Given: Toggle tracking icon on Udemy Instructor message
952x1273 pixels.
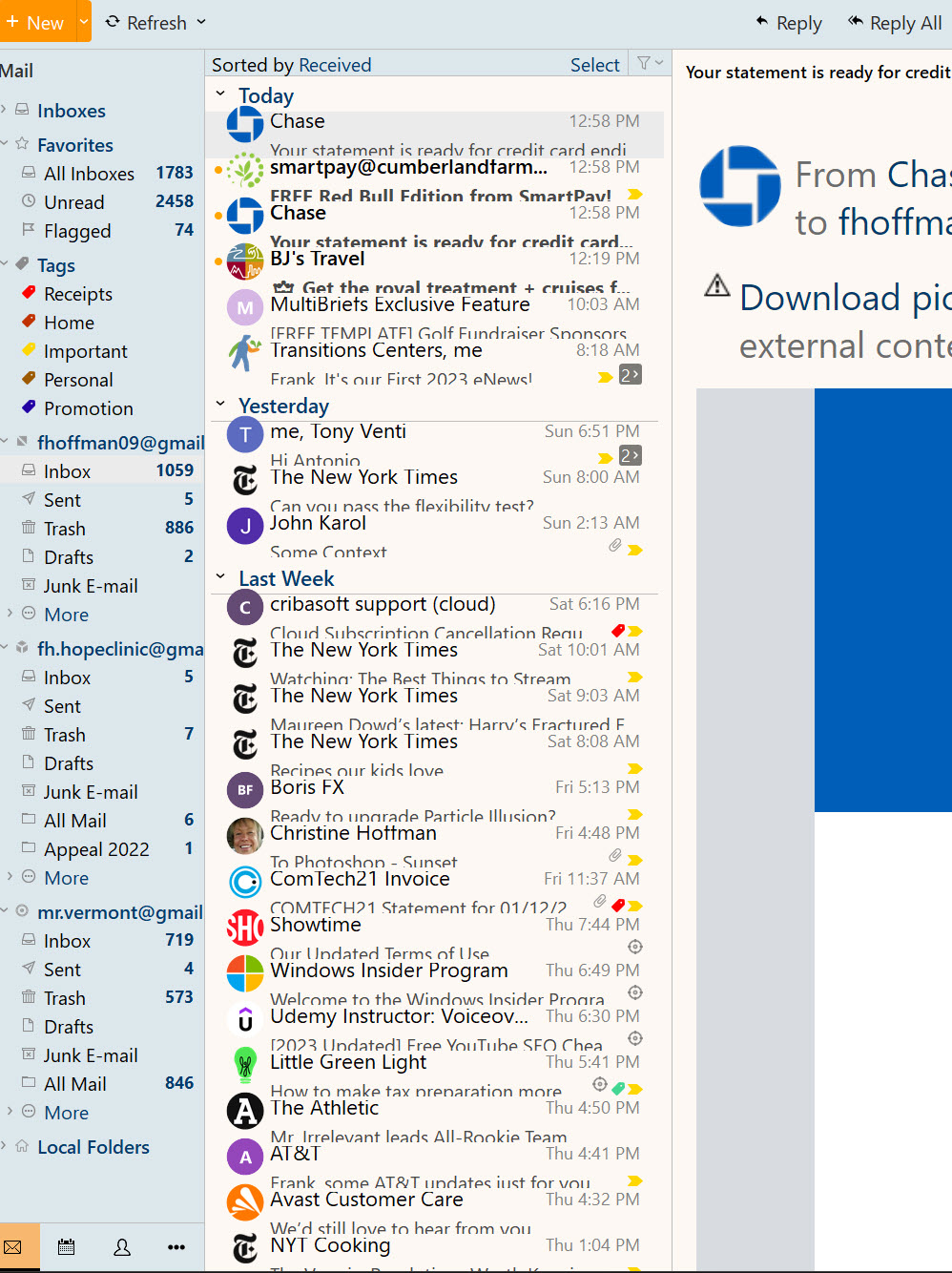Looking at the screenshot, I should pyautogui.click(x=635, y=1038).
